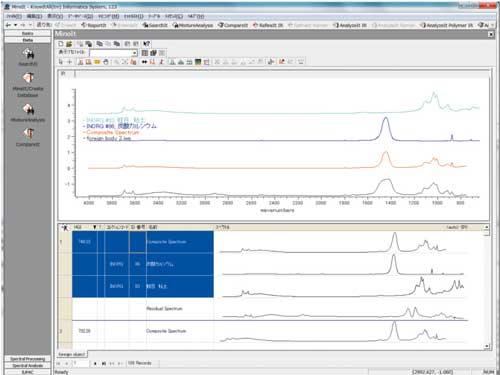Open the MineIt/Create Database sidebar icon
This screenshot has width=500, height=375.
pyautogui.click(x=28, y=85)
